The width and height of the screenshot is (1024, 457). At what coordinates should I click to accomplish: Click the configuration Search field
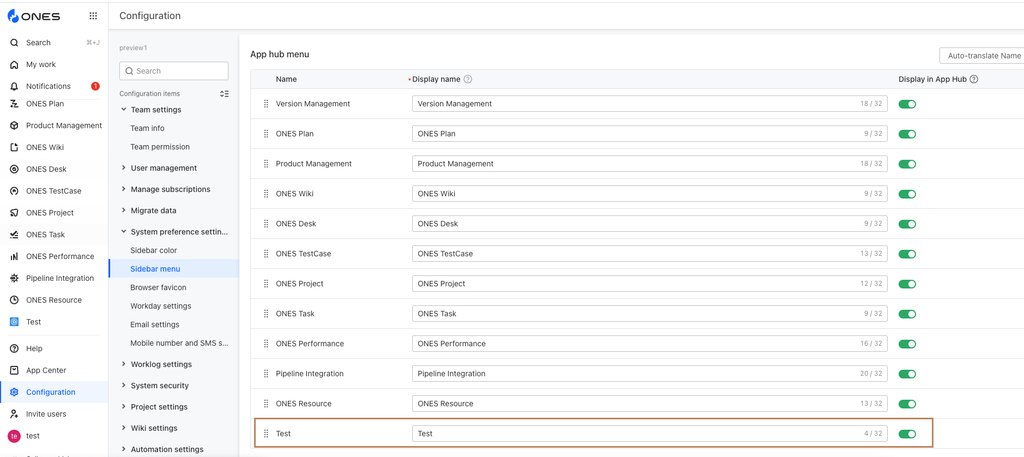tap(174, 71)
